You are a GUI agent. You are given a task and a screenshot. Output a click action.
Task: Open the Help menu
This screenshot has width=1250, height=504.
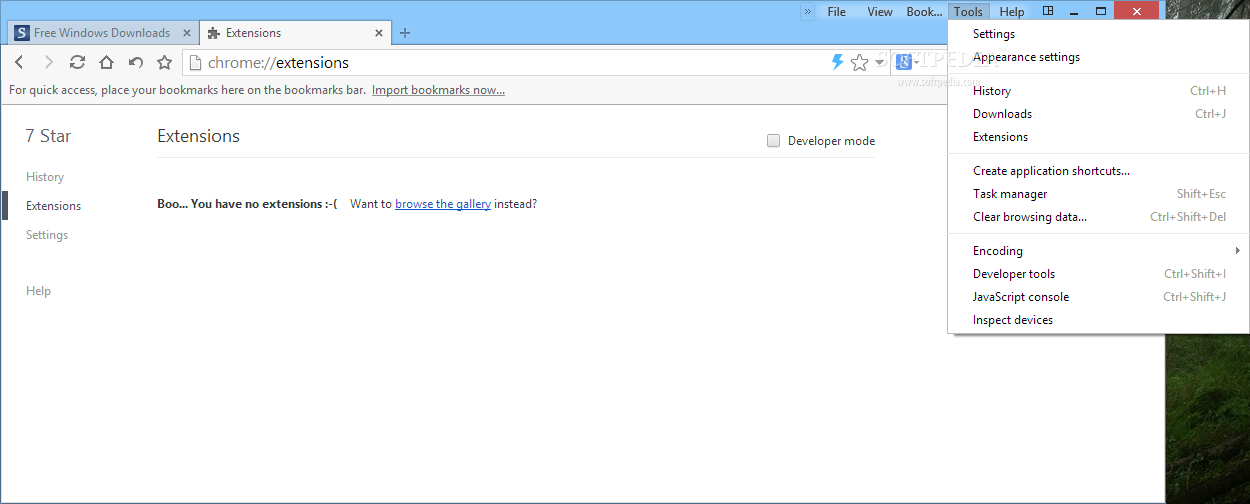coord(1012,11)
